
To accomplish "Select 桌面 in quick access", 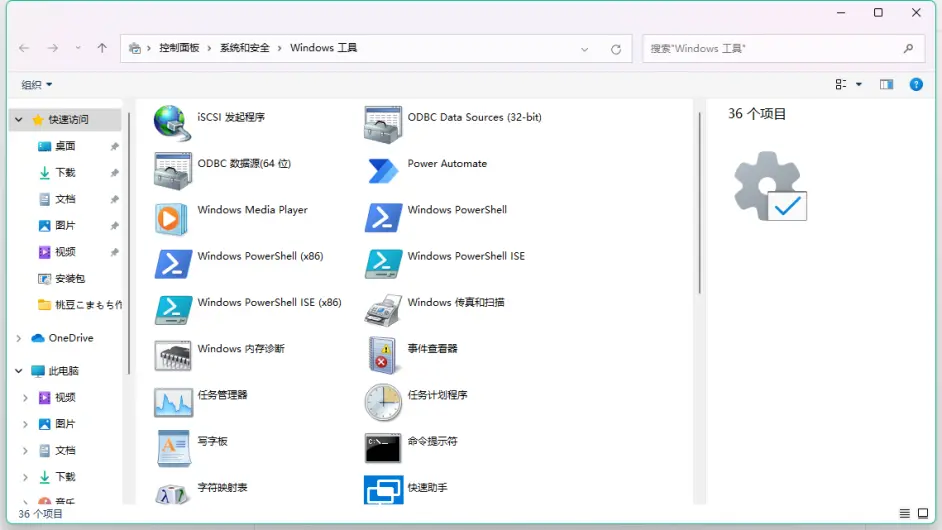I will [x=65, y=146].
